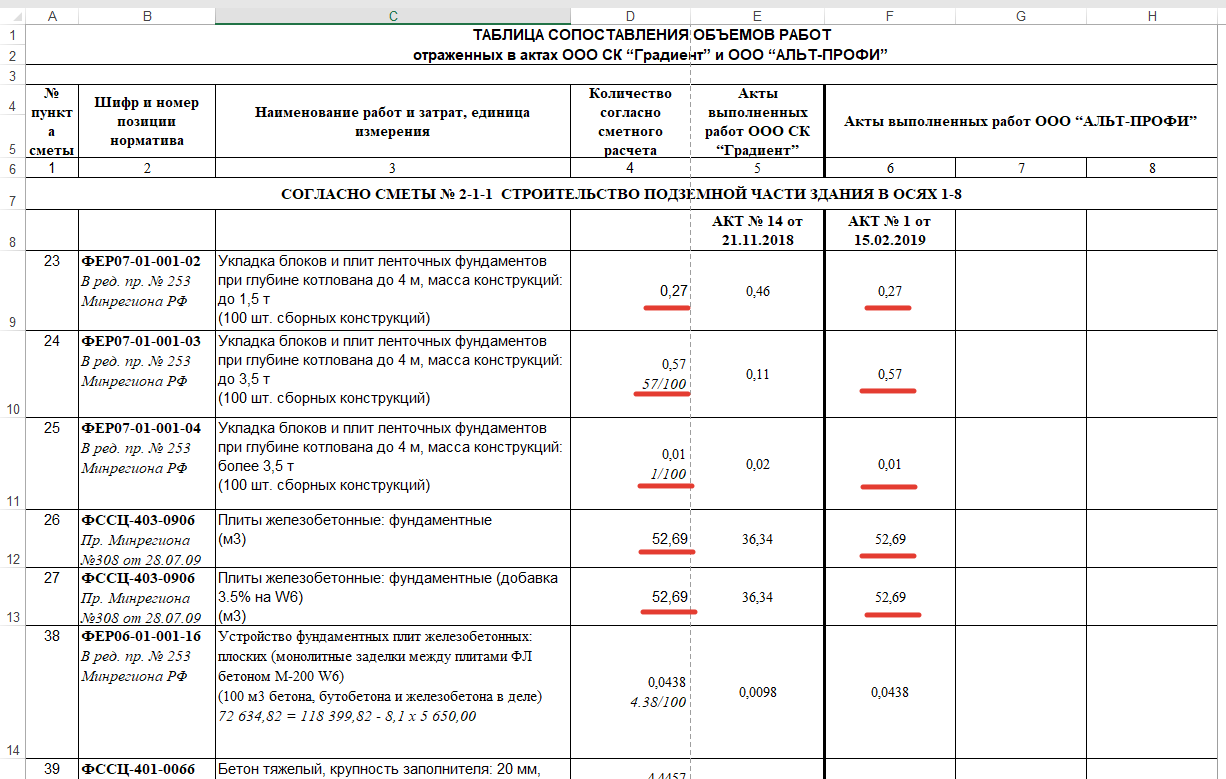Select the 'АКТ № 1 от 15.02.2019' cell

889,230
